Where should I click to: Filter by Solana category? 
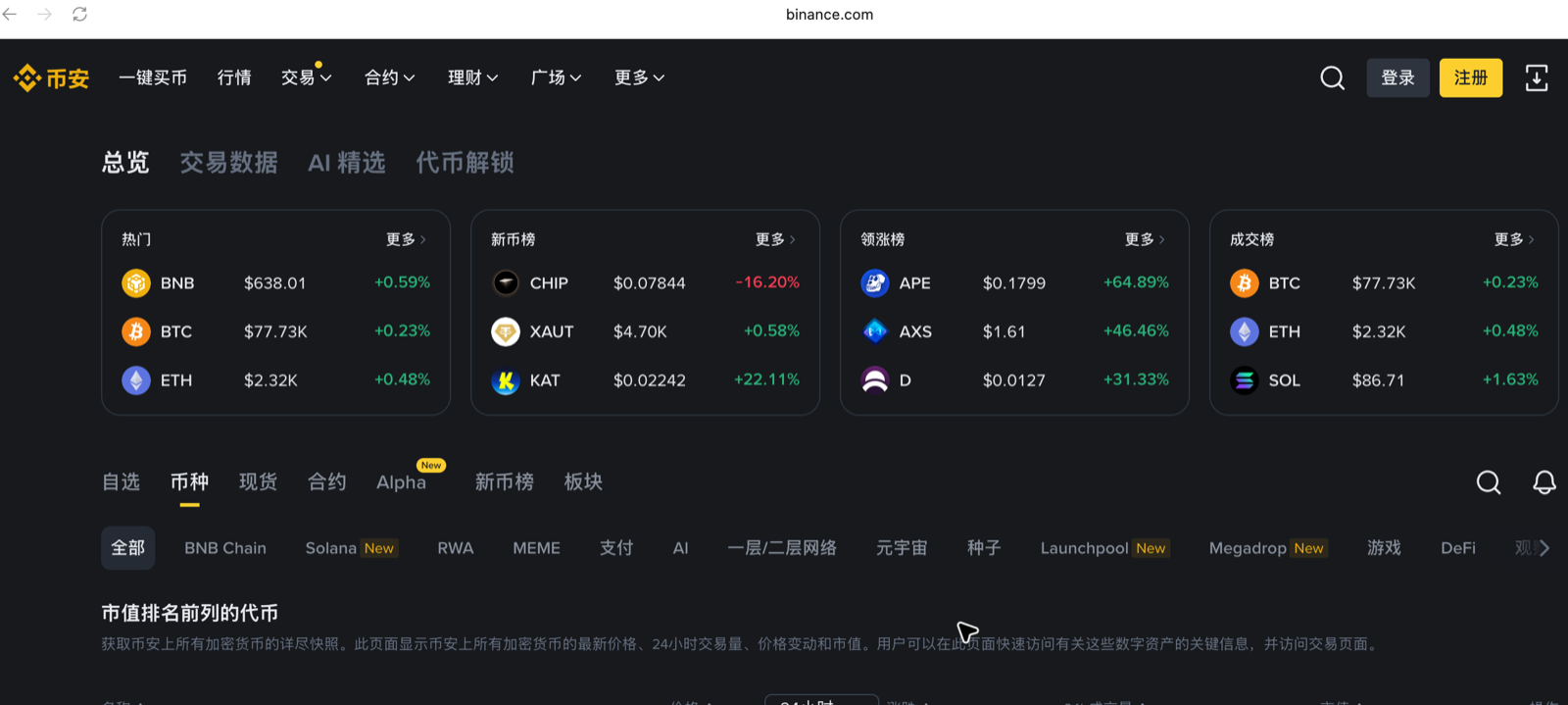[350, 548]
